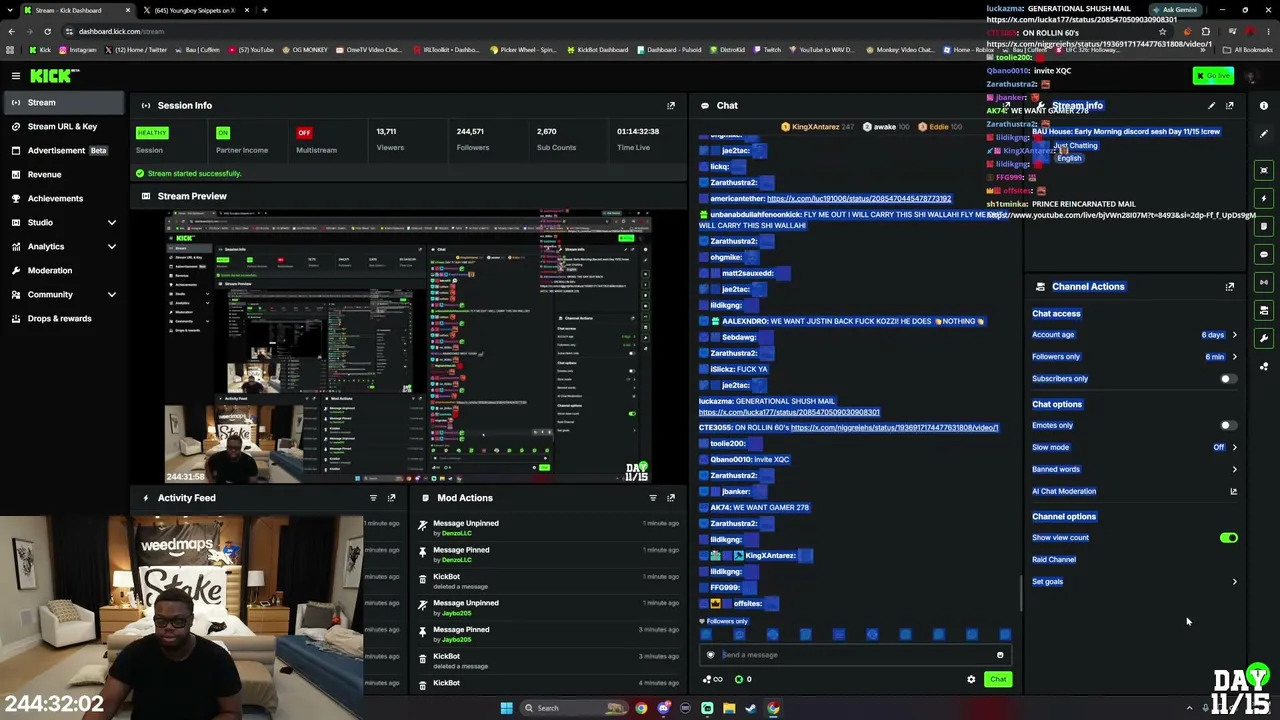1280x720 pixels.
Task: Click Windows taskbar Search box
Action: pyautogui.click(x=575, y=708)
